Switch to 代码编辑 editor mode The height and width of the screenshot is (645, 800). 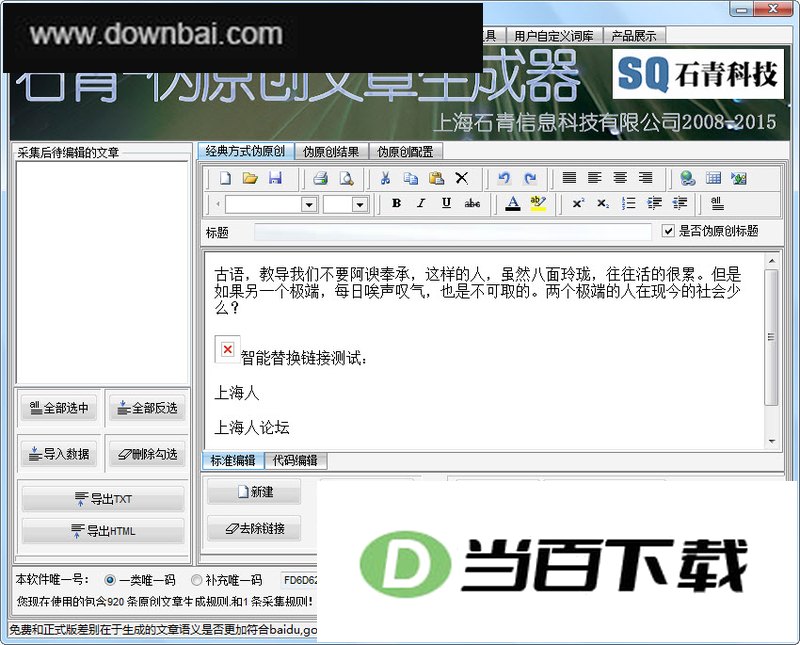295,460
